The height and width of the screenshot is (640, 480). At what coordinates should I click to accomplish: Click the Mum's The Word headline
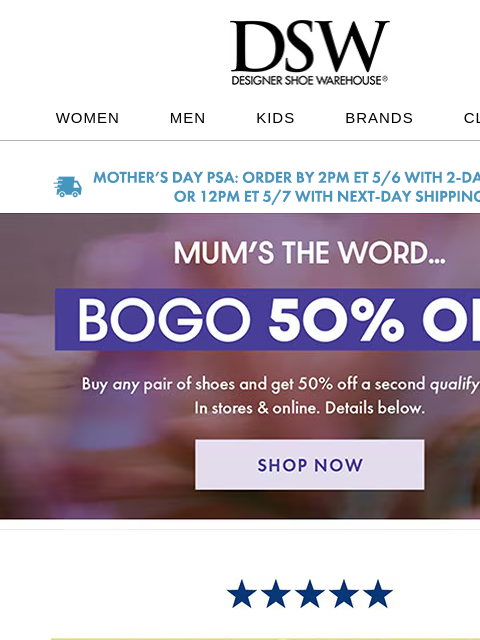pos(309,253)
